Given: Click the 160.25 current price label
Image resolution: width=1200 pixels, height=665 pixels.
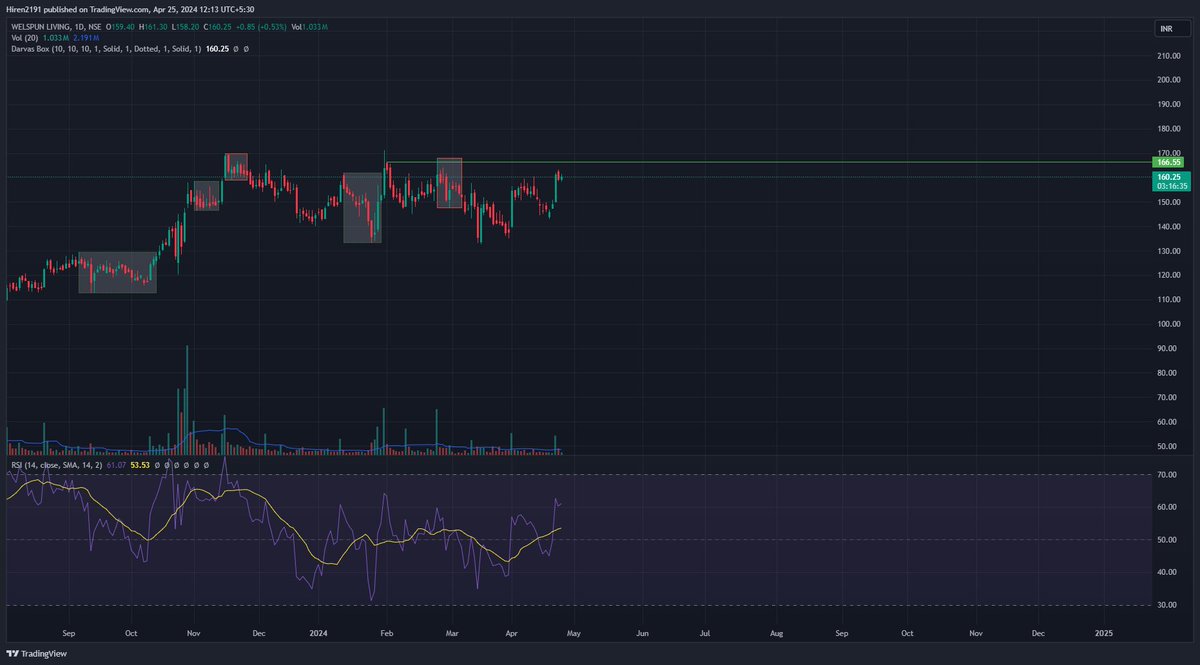Looking at the screenshot, I should pyautogui.click(x=1170, y=175).
